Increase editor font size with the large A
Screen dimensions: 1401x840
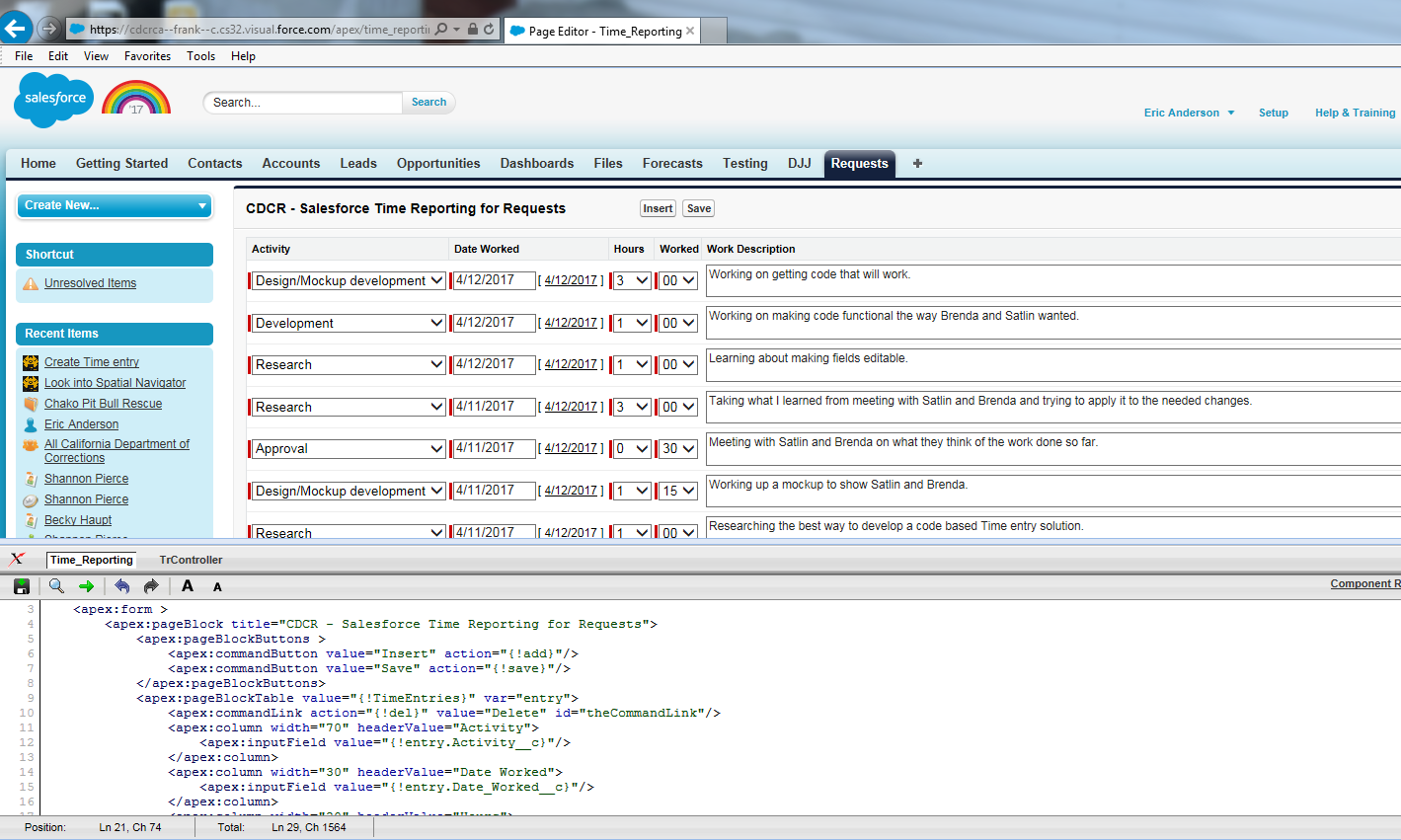[188, 586]
